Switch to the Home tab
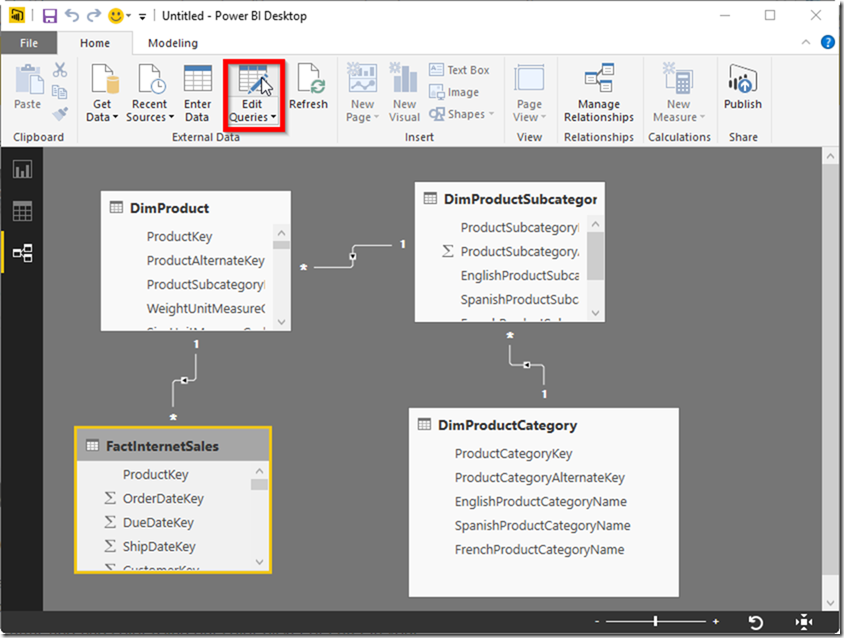Viewport: 844px width, 638px height. (x=95, y=43)
